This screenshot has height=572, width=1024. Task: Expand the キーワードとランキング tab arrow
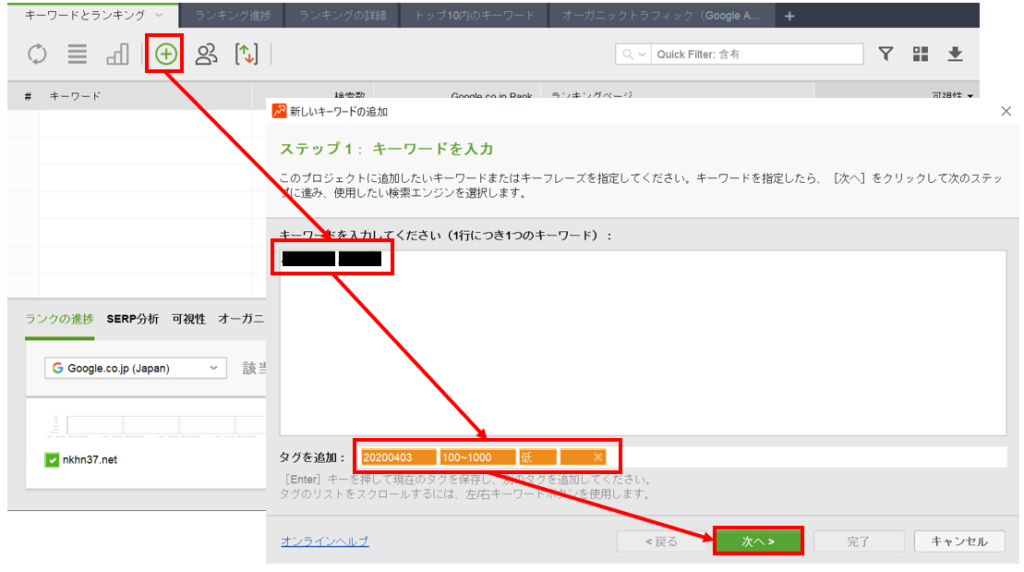tap(159, 14)
